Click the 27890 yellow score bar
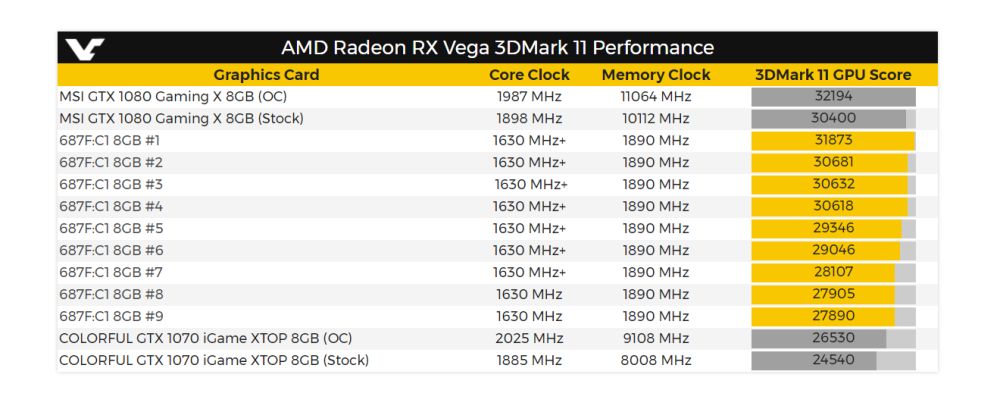Image resolution: width=1000 pixels, height=400 pixels. point(822,317)
